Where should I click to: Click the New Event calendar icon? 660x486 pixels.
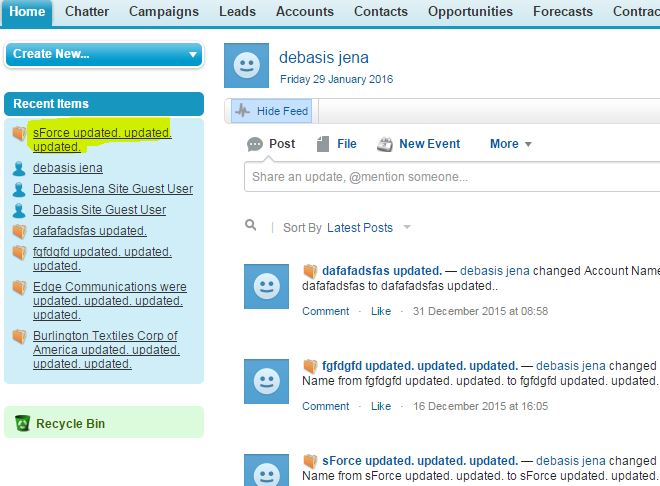click(385, 144)
